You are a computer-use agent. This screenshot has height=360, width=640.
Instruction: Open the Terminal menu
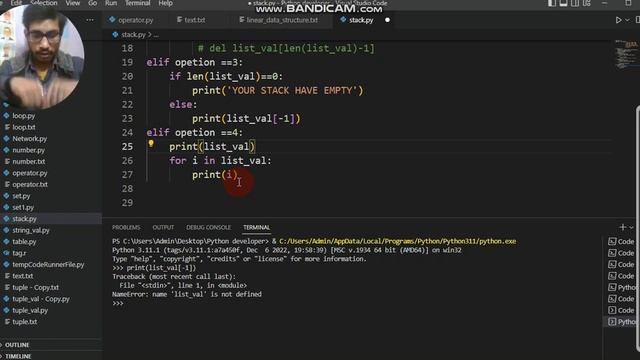coord(138,3)
